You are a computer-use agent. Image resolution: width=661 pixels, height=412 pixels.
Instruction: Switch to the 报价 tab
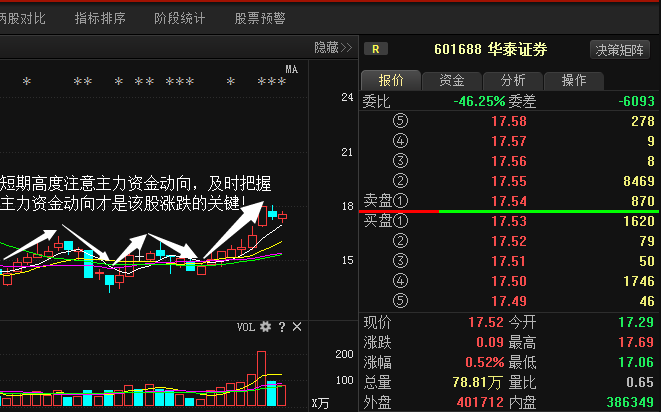(390, 81)
